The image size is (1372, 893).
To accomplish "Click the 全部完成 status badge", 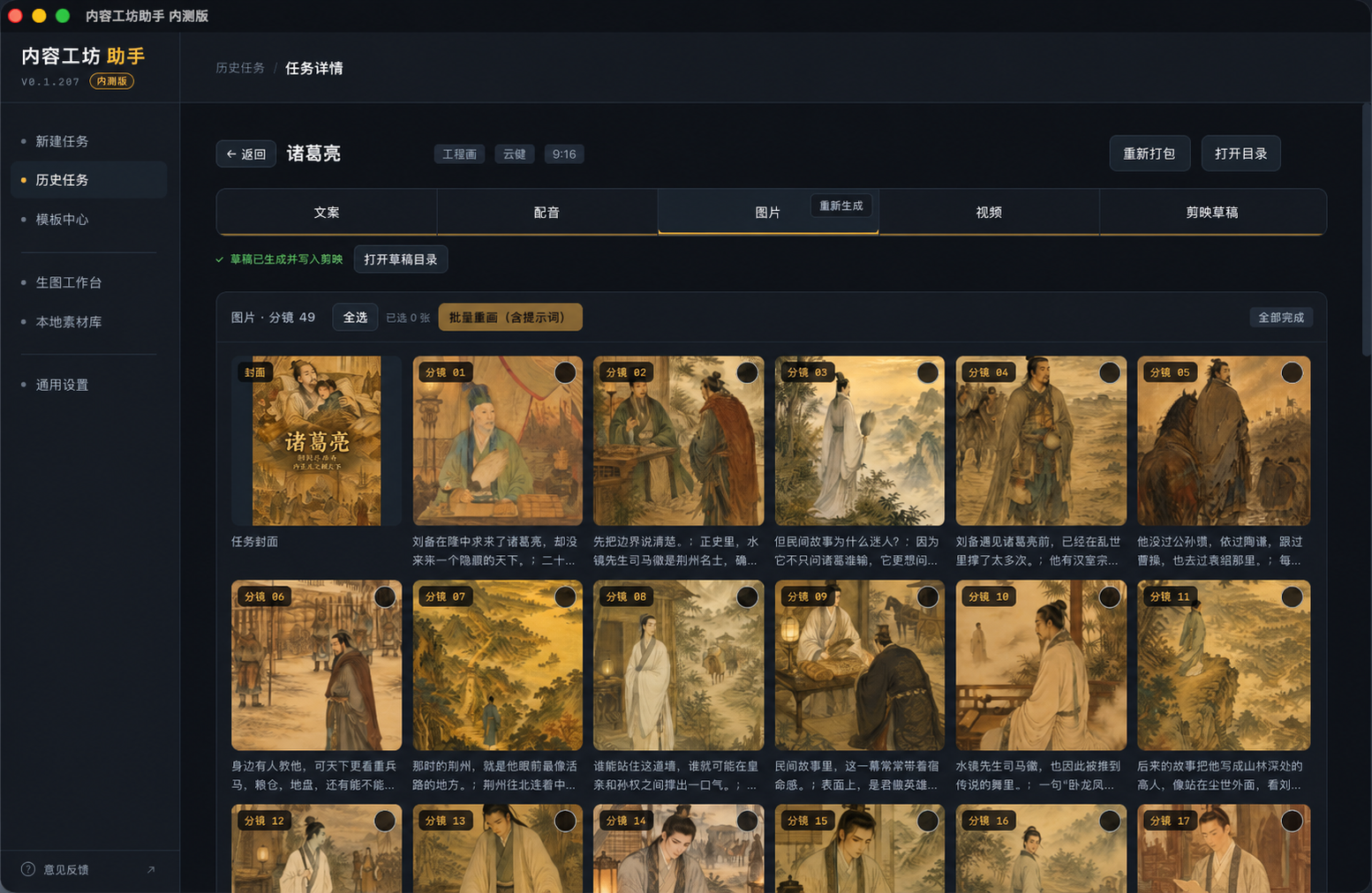I will [x=1281, y=318].
